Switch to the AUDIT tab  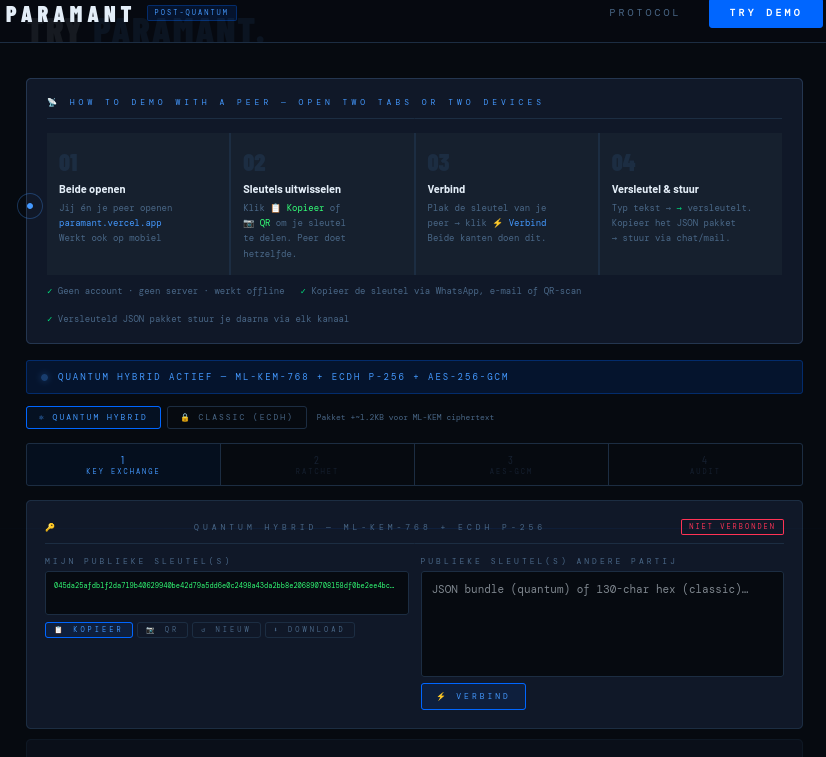[x=705, y=465]
